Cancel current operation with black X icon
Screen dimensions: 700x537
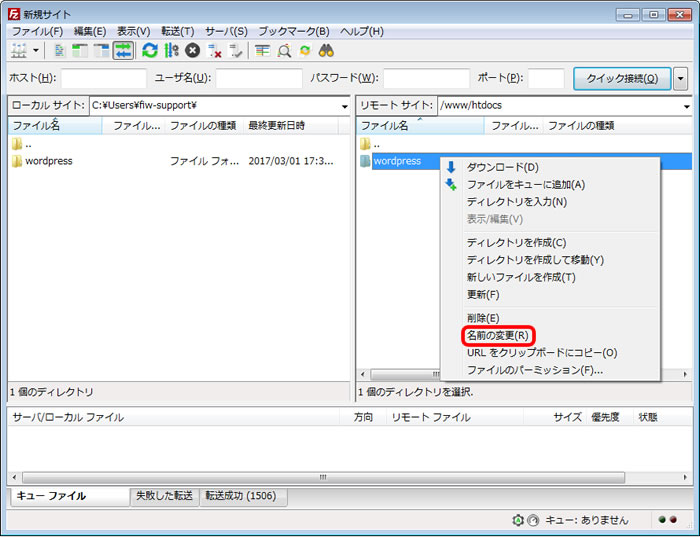coord(192,50)
